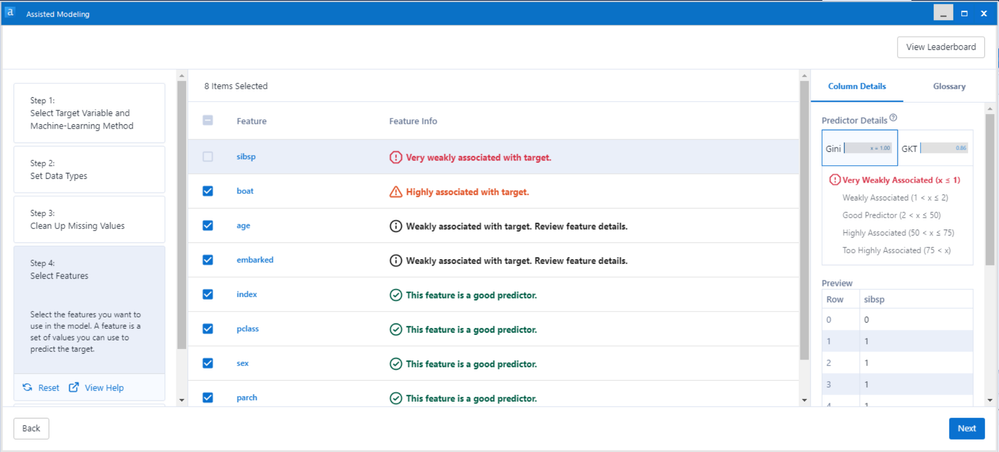Click the embarked feature name
Viewport: 999px width, 452px height.
(x=255, y=260)
